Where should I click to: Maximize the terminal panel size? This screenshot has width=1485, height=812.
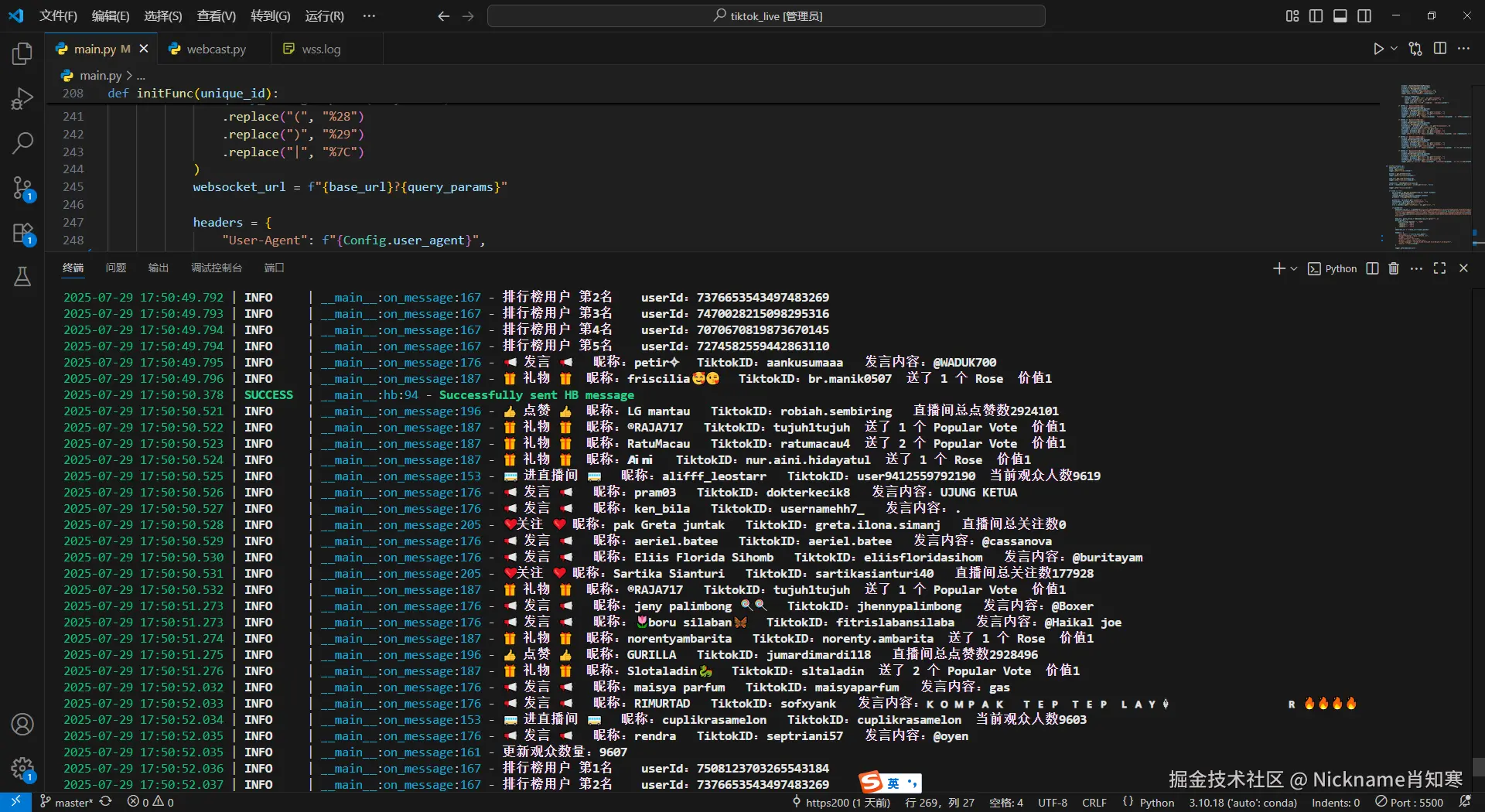(x=1439, y=268)
